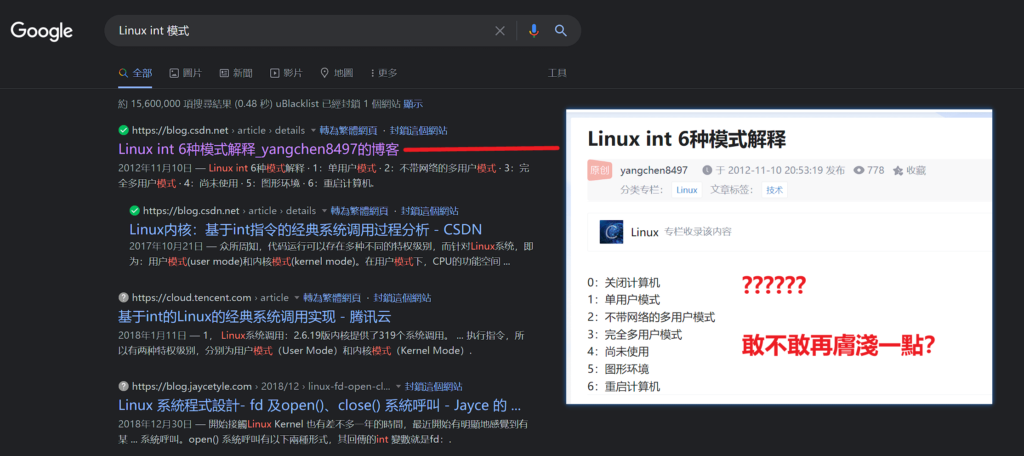Click the Linux column thumbnail image
The image size is (1024, 456).
(x=611, y=232)
